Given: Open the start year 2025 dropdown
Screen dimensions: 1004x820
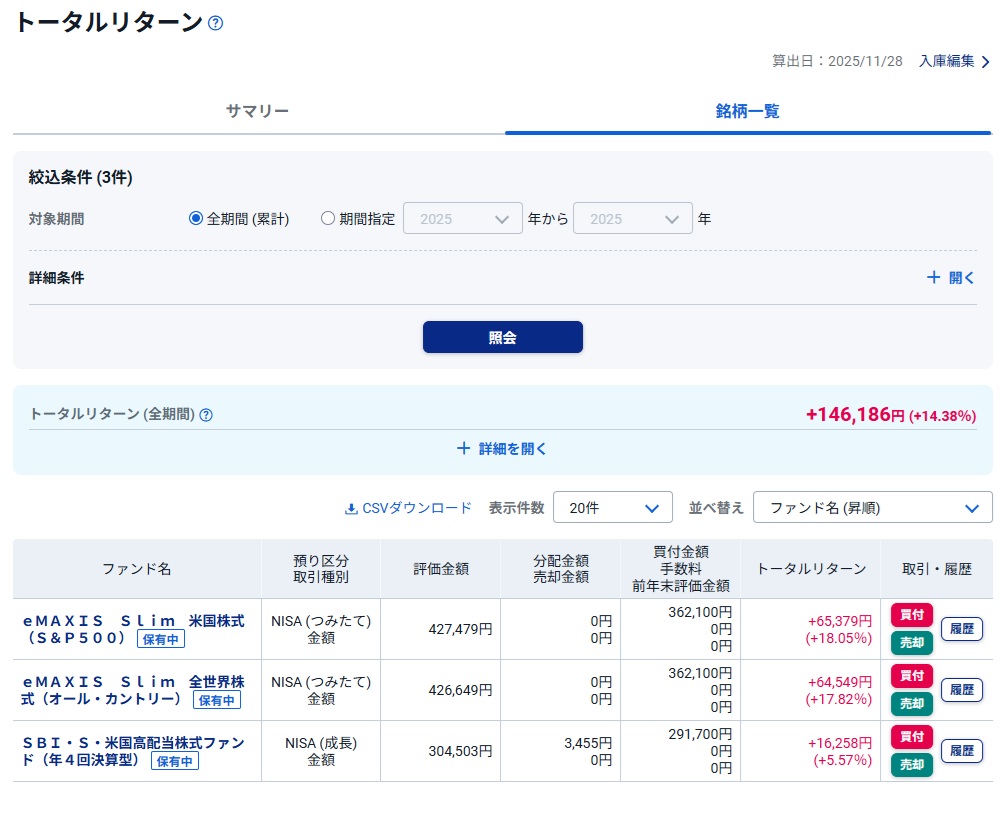Looking at the screenshot, I should (463, 219).
